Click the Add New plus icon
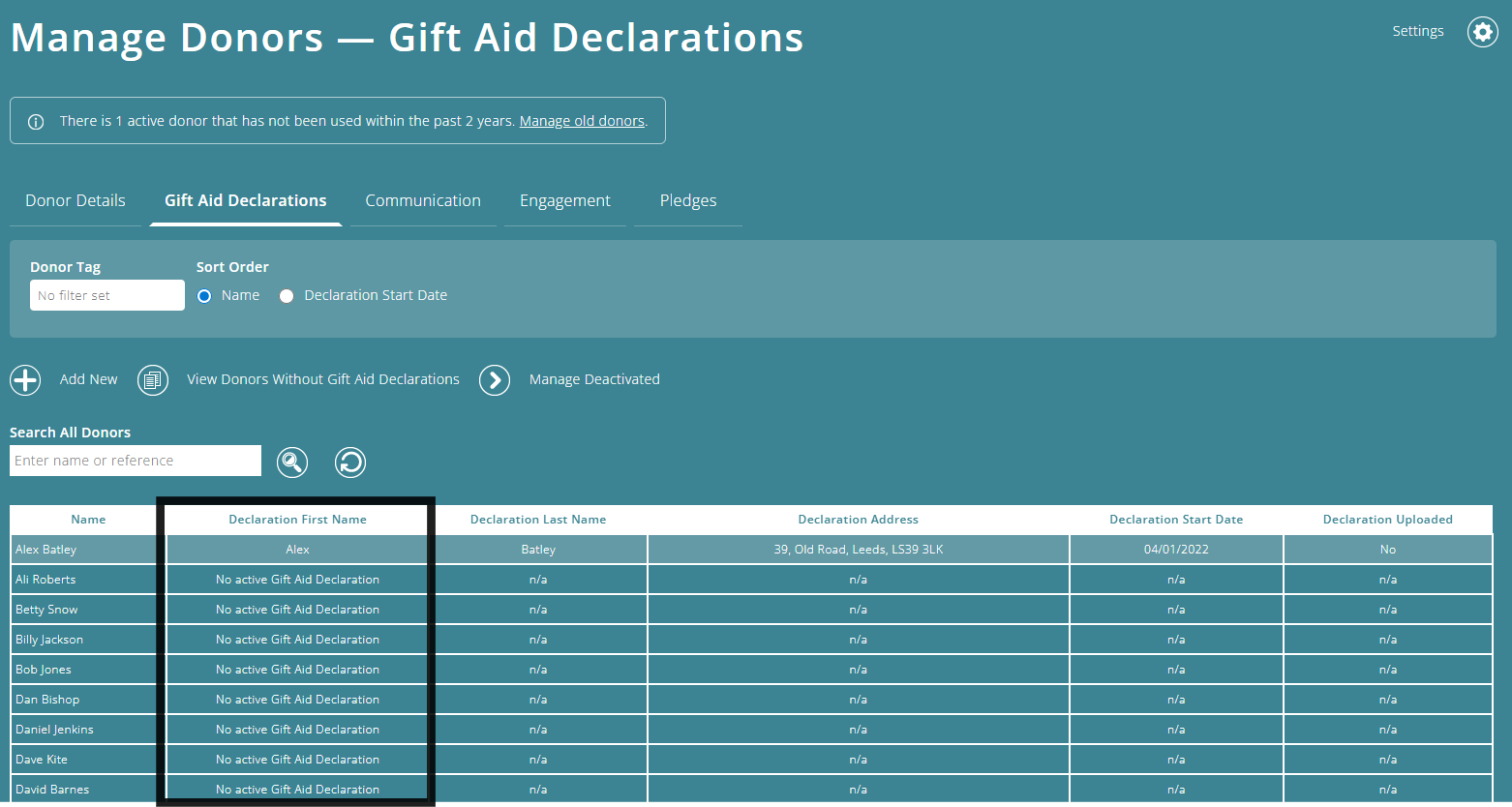 (x=25, y=380)
